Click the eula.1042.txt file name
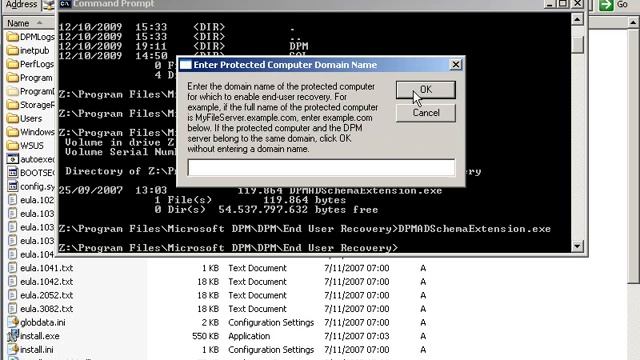This screenshot has width=640, height=360. point(47,282)
